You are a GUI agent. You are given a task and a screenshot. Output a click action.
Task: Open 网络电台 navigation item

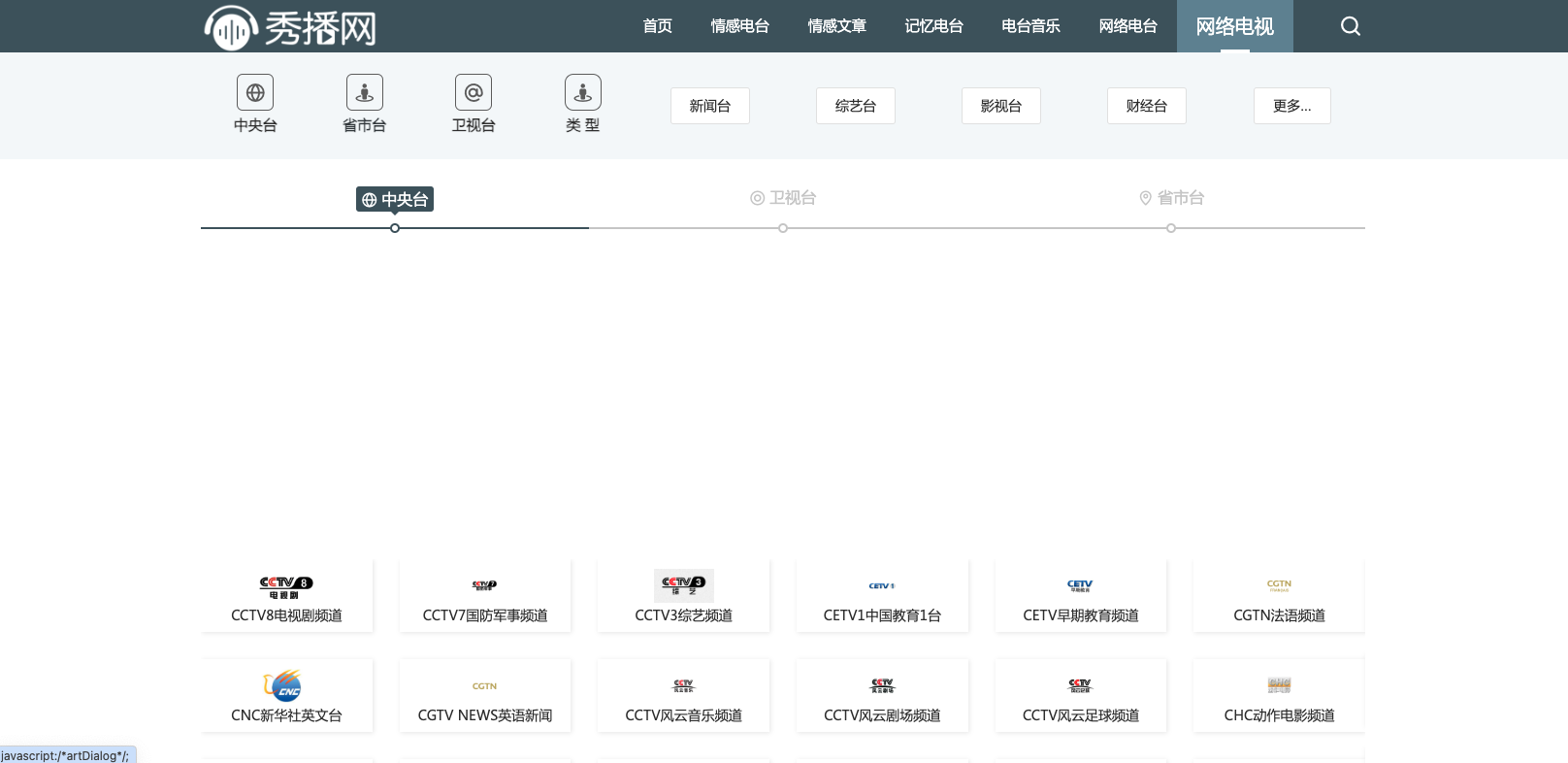(x=1128, y=26)
